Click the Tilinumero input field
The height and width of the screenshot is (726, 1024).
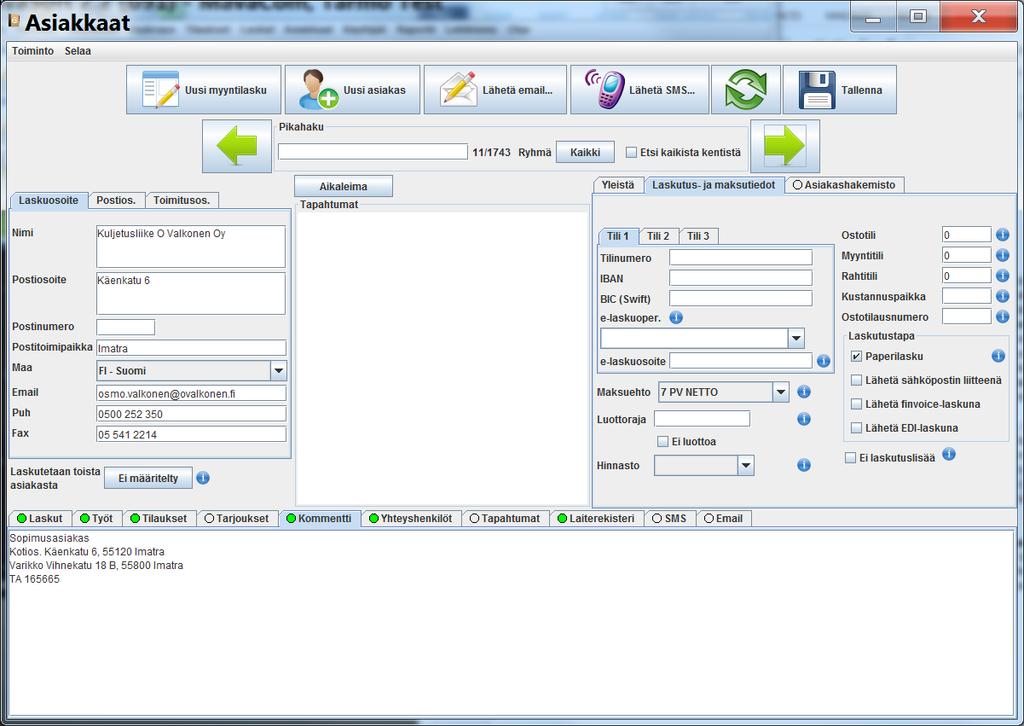point(741,257)
